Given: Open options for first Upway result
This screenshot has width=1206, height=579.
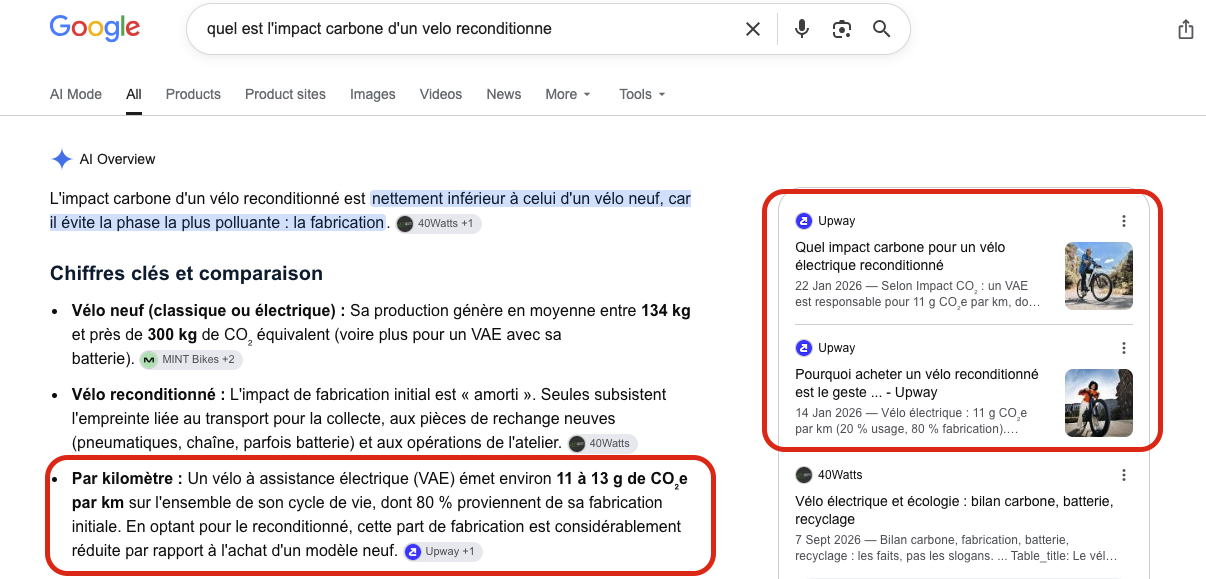Looking at the screenshot, I should coord(1123,221).
